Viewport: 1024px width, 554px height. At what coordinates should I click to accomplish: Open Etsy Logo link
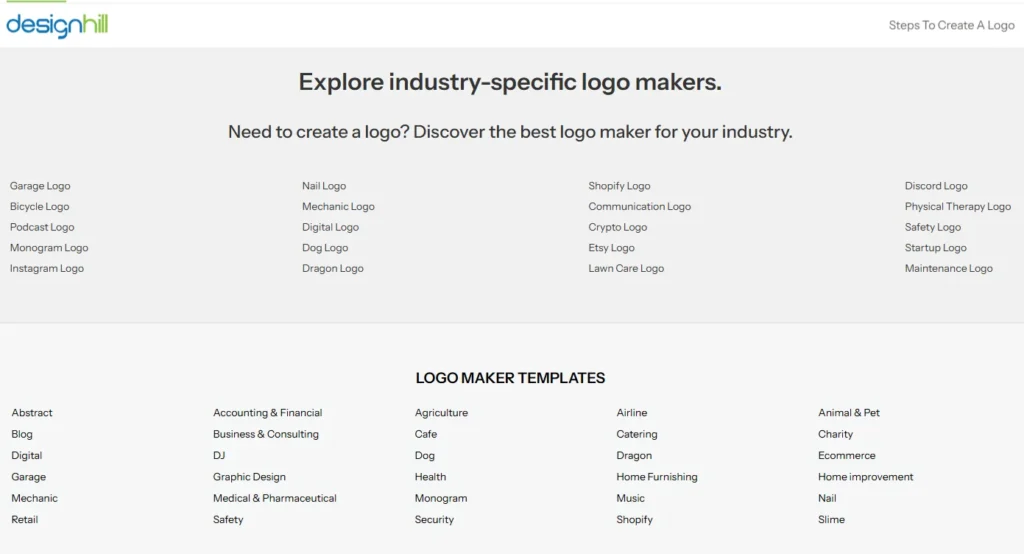coord(611,248)
